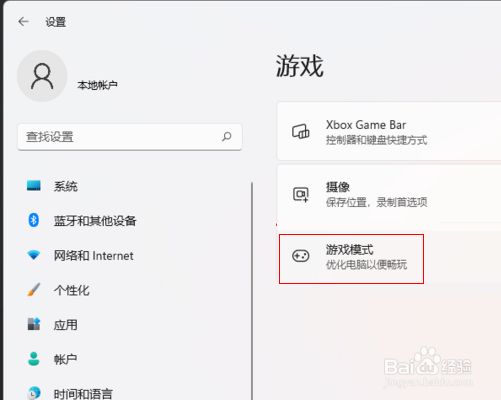Select the 系统 monitor icon

click(34, 186)
